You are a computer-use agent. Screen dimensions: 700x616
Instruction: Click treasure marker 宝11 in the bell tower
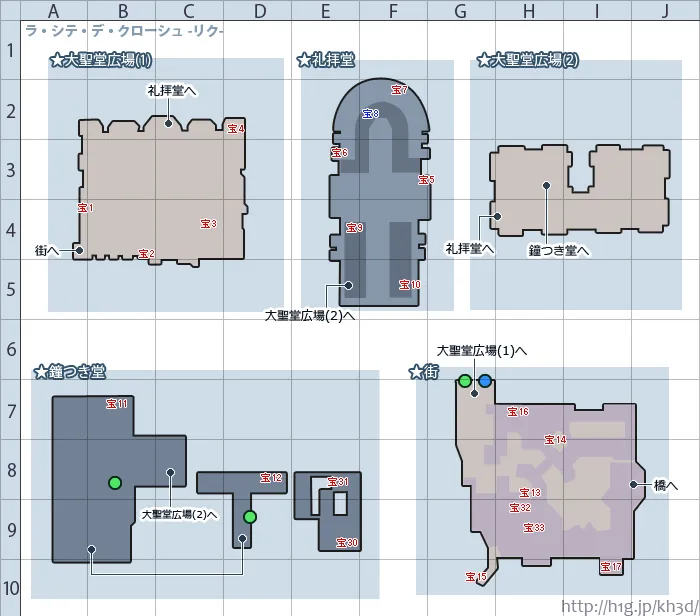(116, 405)
